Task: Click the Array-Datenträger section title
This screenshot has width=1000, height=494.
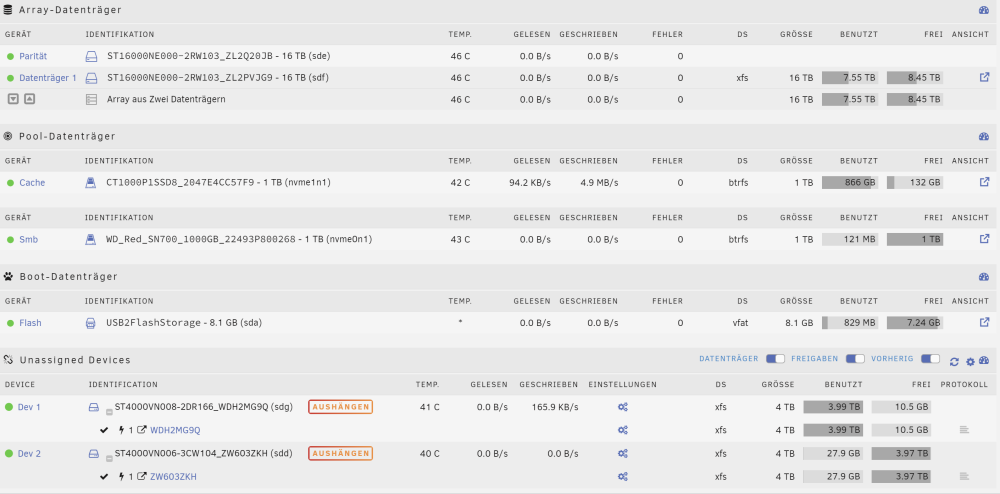Action: (x=70, y=10)
